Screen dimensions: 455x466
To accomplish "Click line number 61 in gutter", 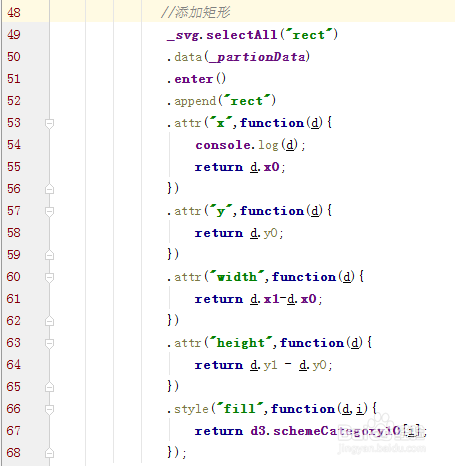I will [x=14, y=299].
